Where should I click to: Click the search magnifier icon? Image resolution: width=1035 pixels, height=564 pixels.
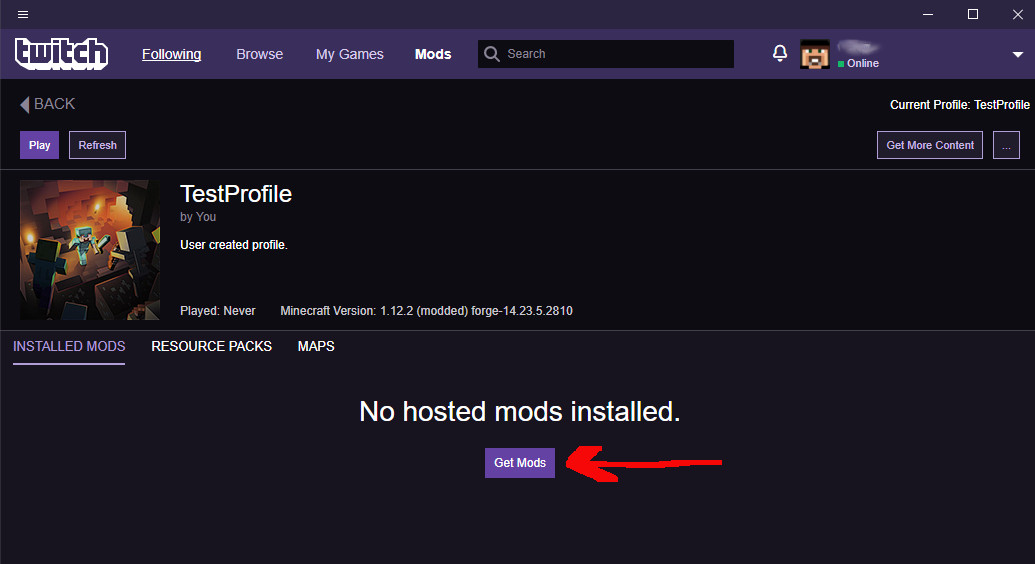click(x=492, y=54)
